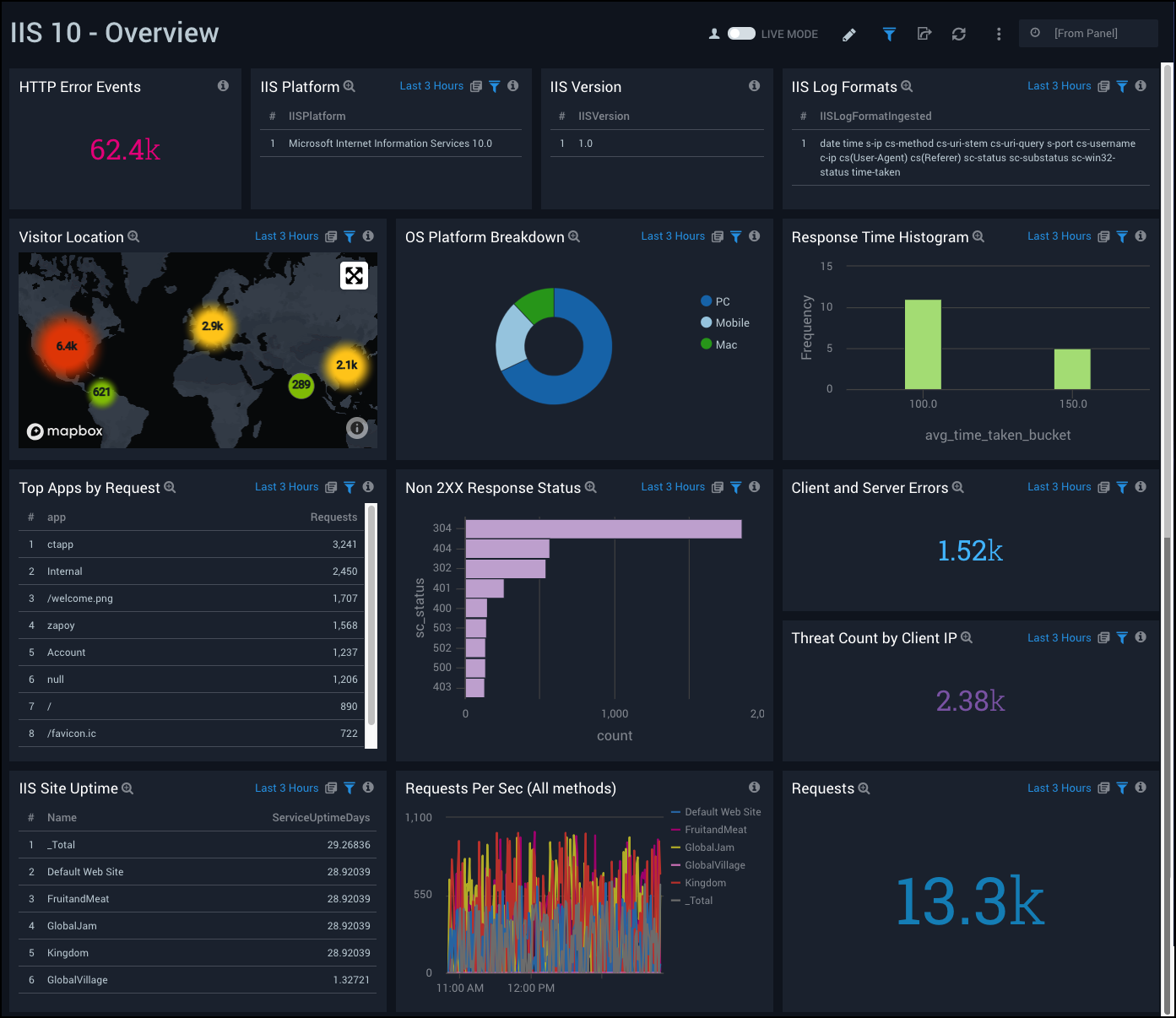
Task: Change IIS Site Uptime Last 3 Hours range
Action: tap(287, 788)
